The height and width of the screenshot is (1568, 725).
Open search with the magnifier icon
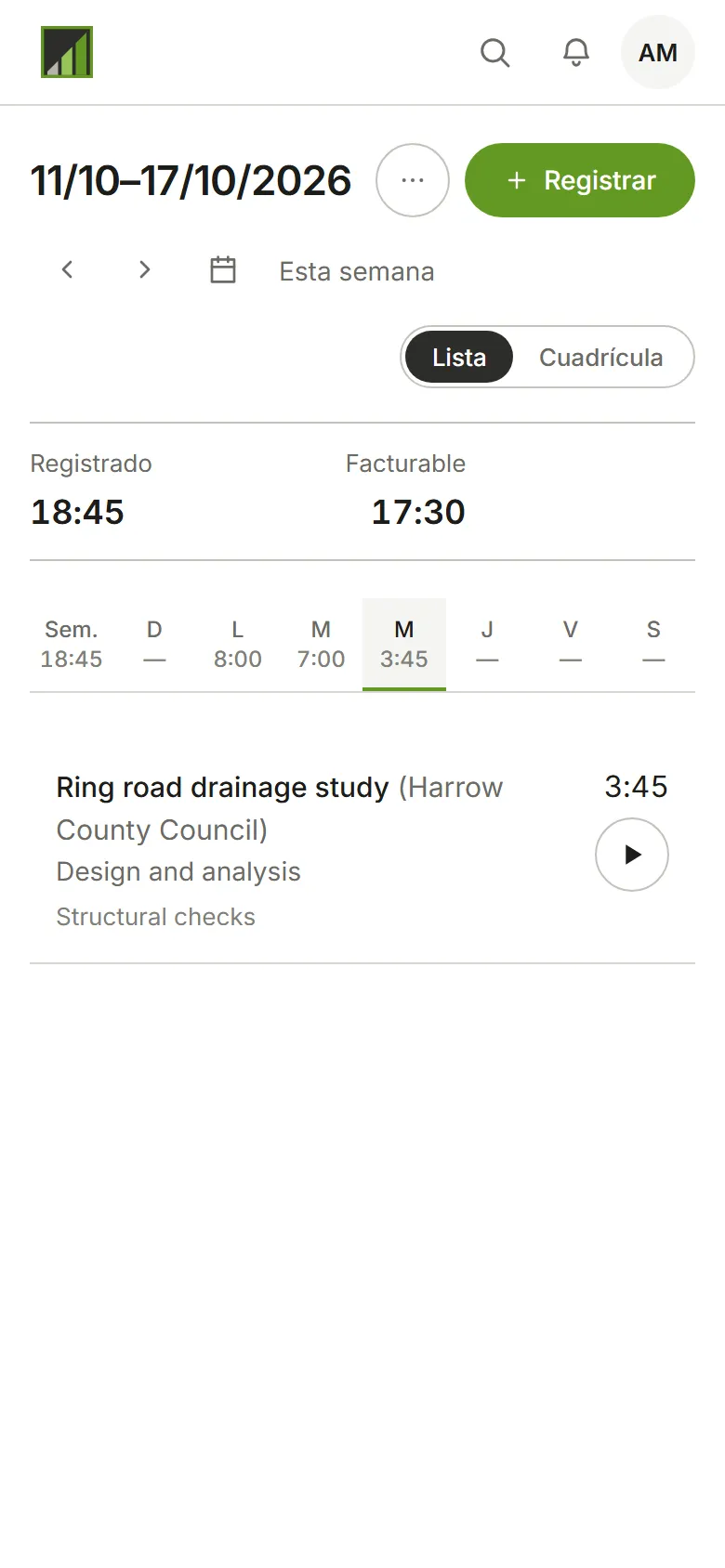pyautogui.click(x=494, y=52)
